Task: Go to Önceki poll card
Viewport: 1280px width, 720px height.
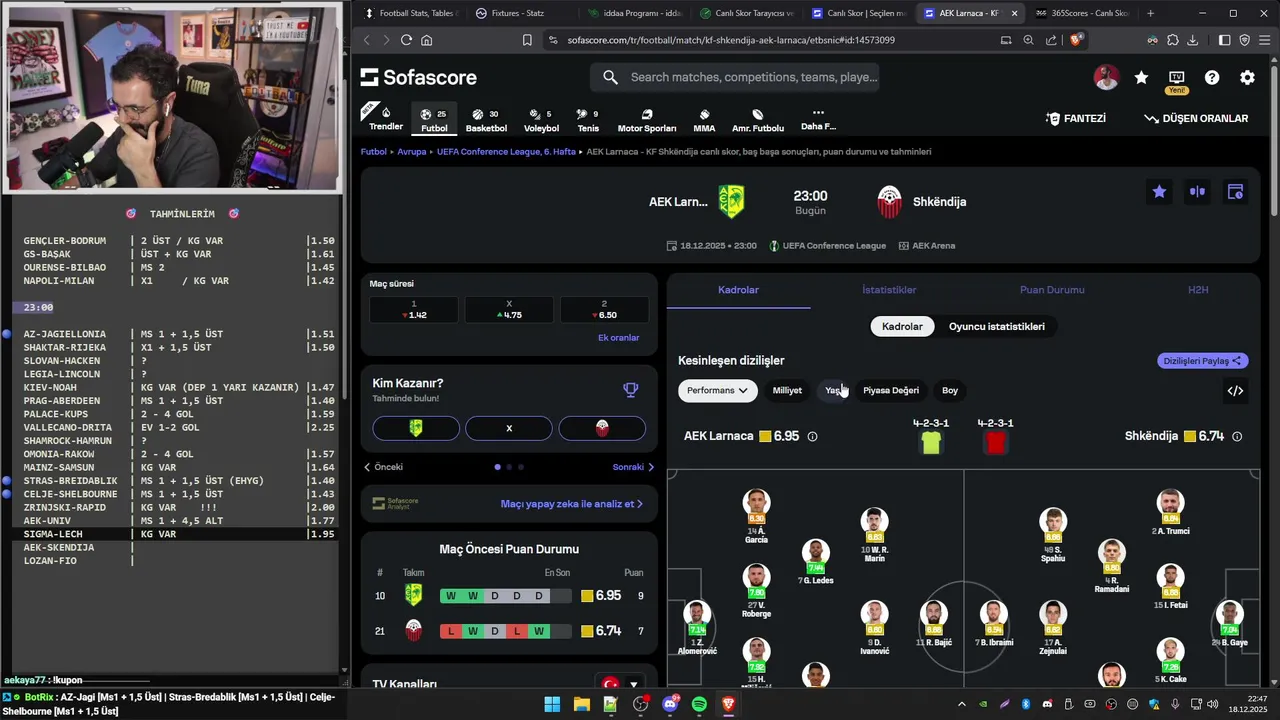Action: (383, 467)
